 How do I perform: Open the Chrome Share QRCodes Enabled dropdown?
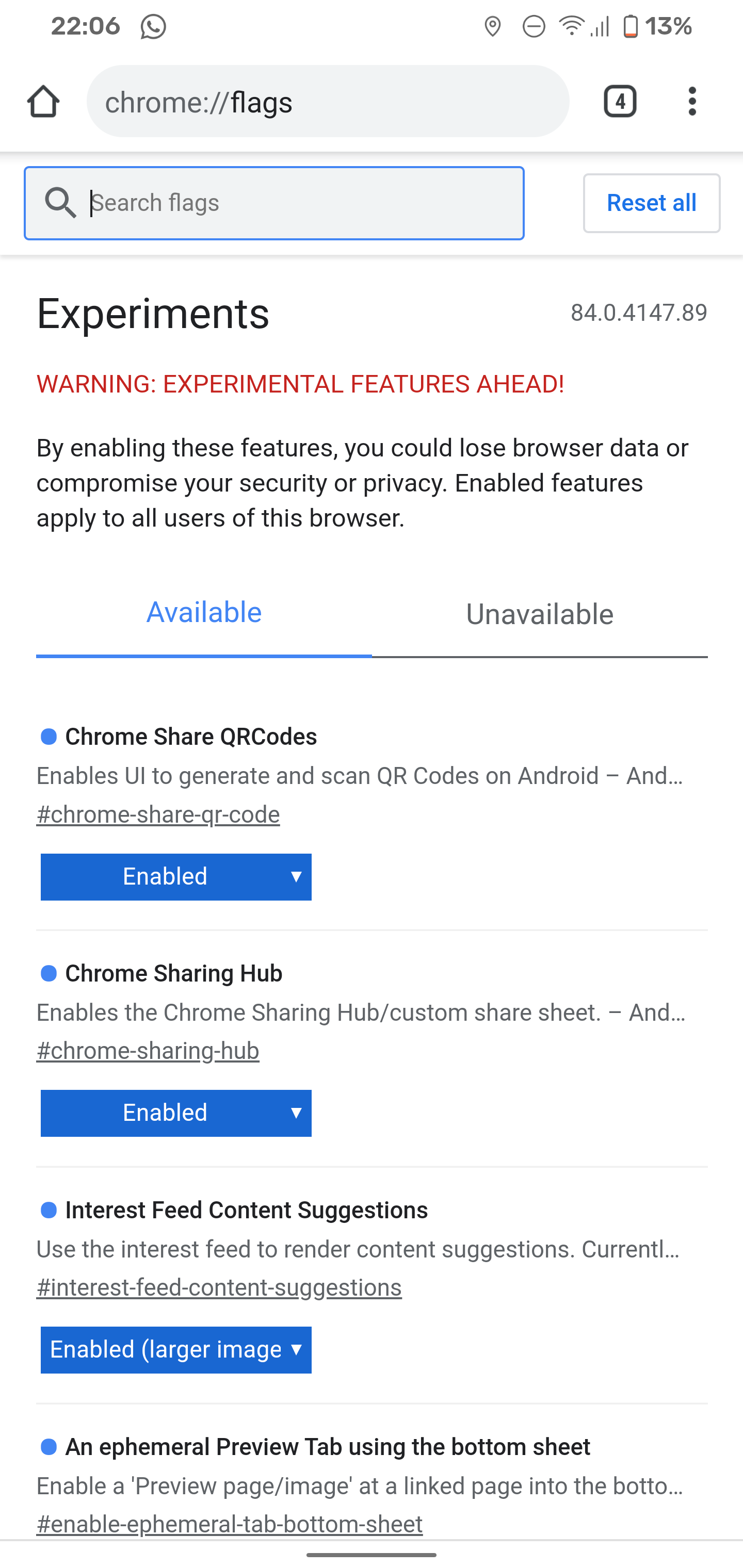click(175, 876)
